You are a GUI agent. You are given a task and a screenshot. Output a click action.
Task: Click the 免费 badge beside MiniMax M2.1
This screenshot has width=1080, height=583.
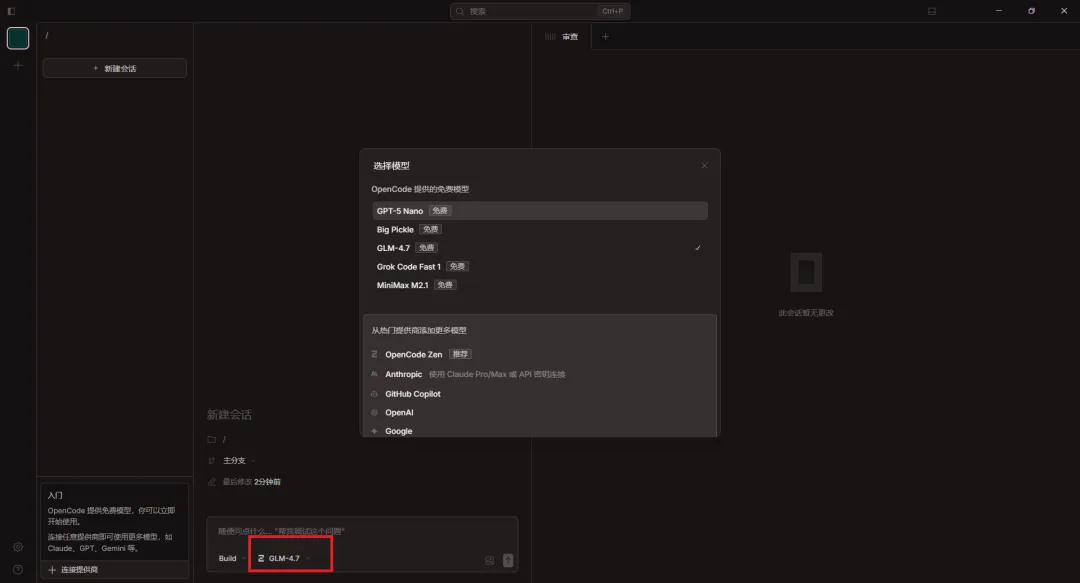[445, 285]
